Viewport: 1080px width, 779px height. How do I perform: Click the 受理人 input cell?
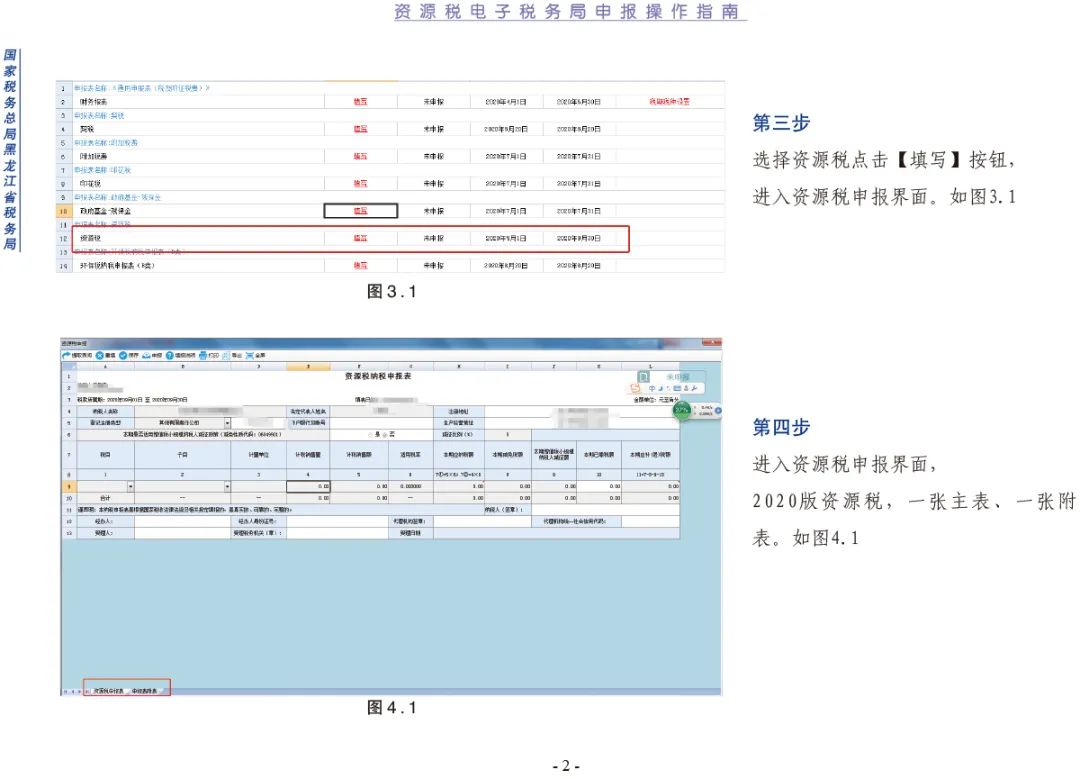(183, 533)
